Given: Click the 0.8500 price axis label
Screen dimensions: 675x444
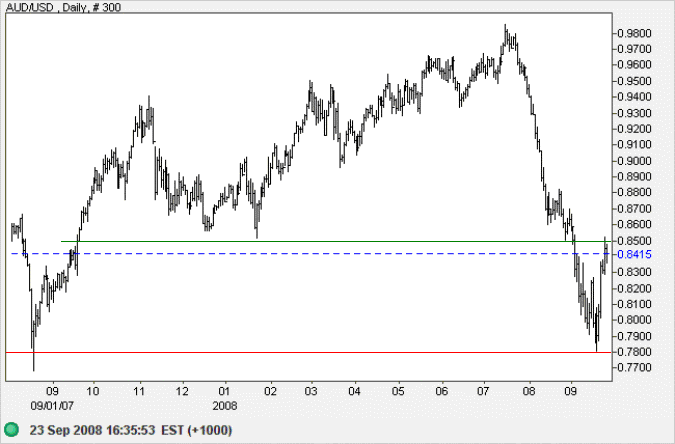Looking at the screenshot, I should pyautogui.click(x=634, y=240).
